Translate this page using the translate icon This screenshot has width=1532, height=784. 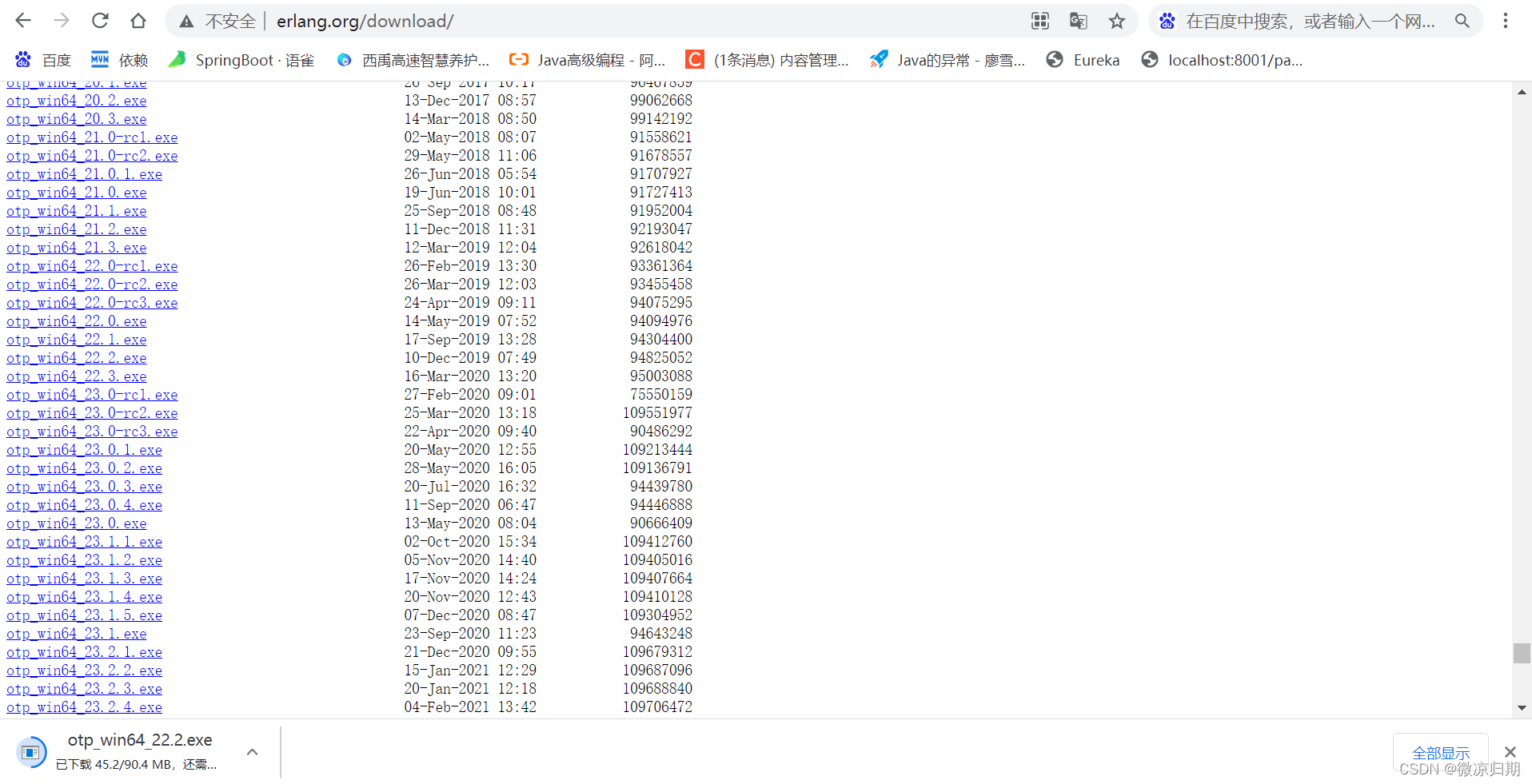[x=1078, y=22]
